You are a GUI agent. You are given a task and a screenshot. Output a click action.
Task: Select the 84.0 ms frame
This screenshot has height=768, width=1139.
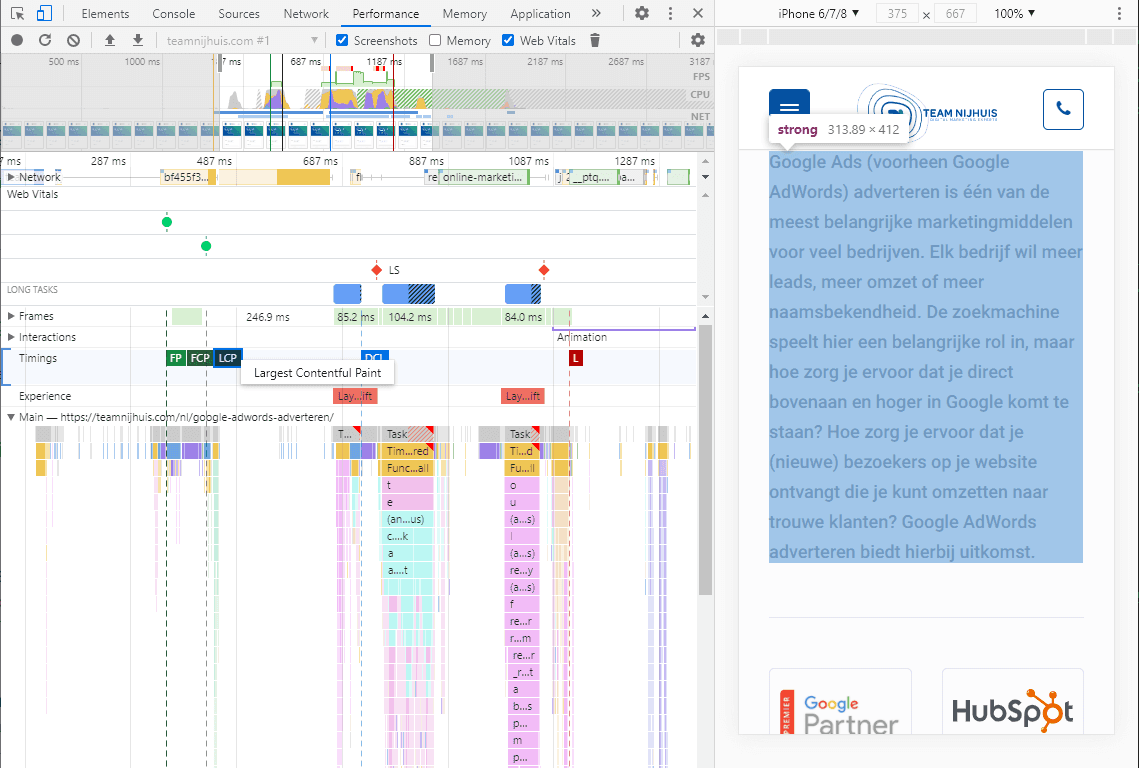click(x=523, y=317)
